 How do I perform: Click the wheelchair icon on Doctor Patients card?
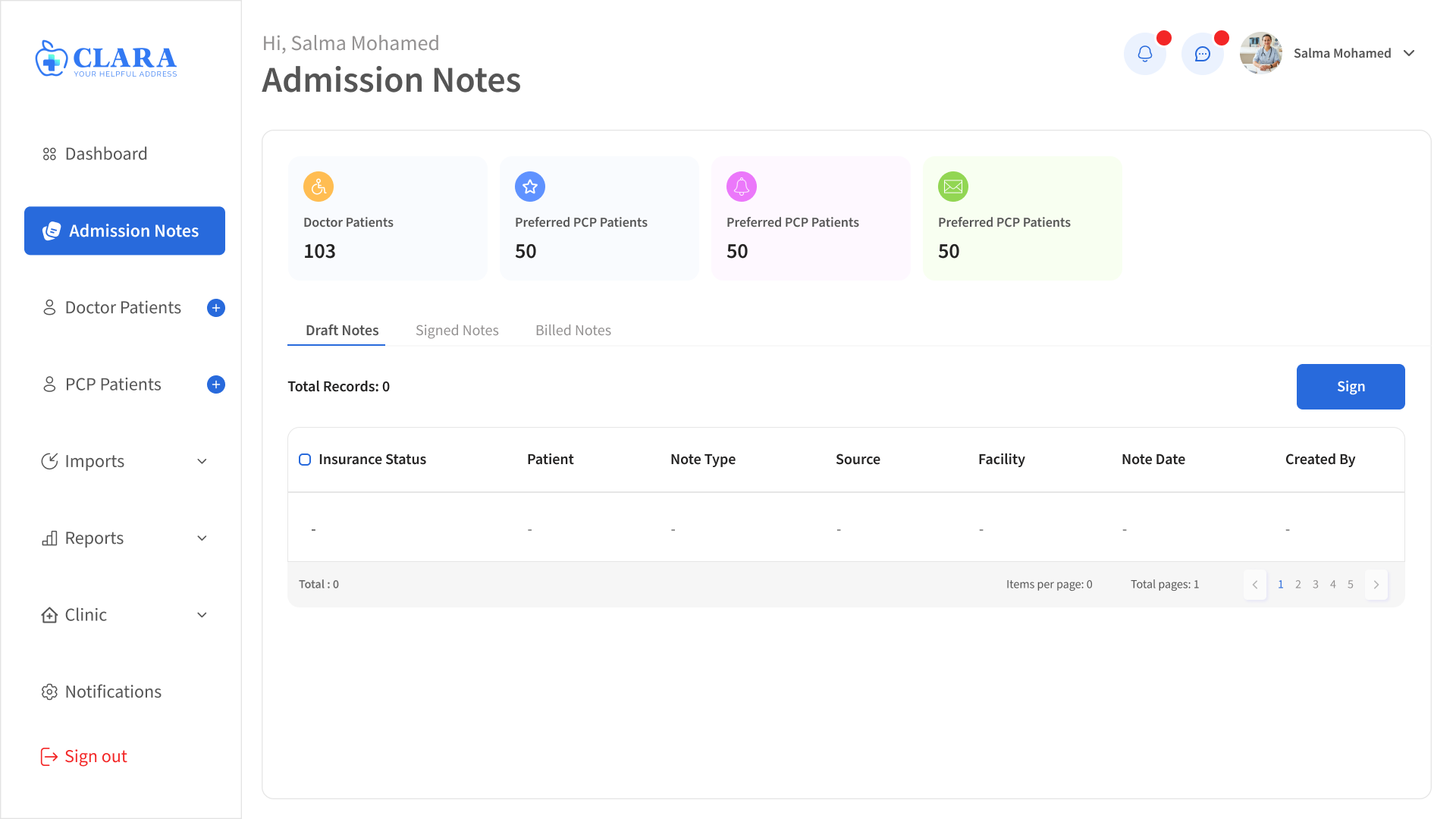pyautogui.click(x=318, y=187)
